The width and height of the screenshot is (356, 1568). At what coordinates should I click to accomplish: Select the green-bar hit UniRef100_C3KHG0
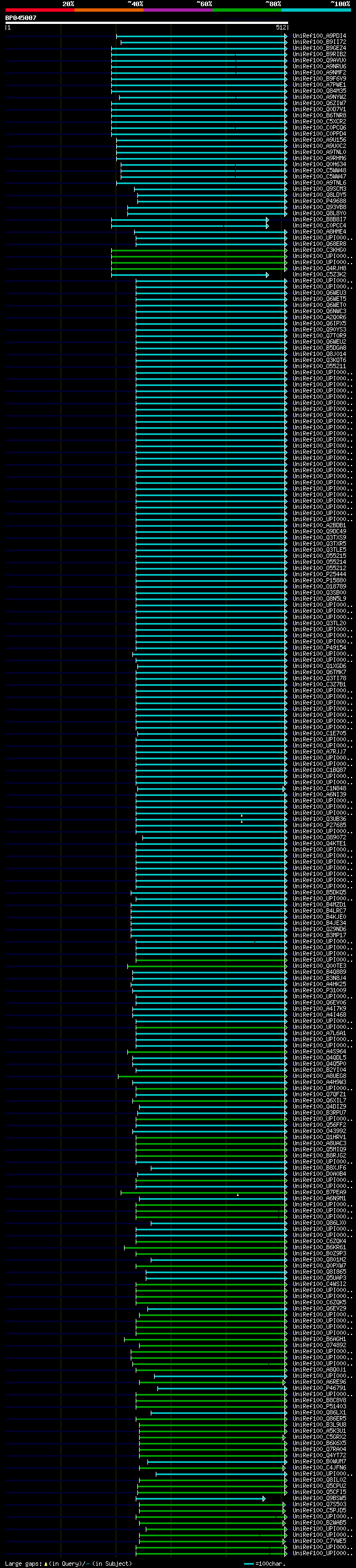(x=319, y=250)
